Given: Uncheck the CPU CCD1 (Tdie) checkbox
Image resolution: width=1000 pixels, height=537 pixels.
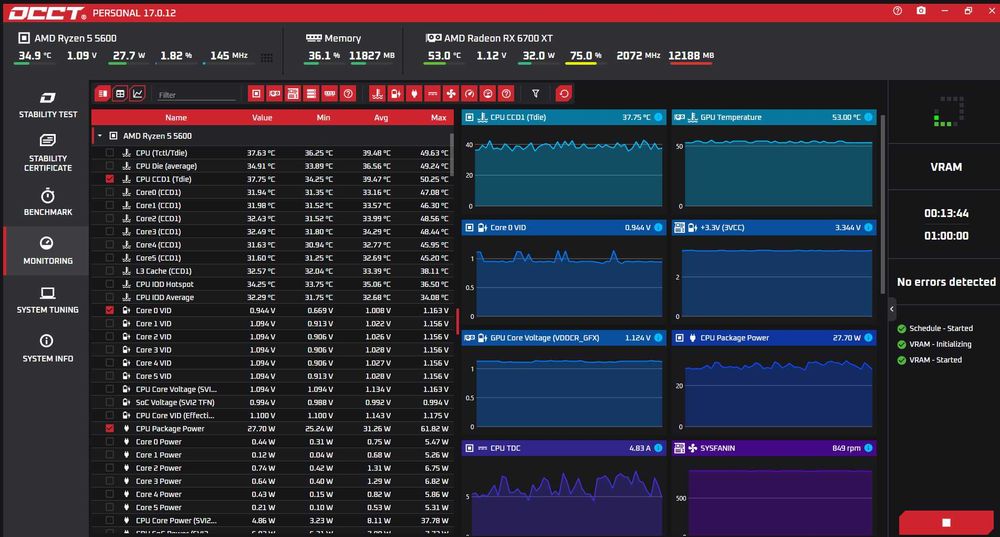Looking at the screenshot, I should point(110,179).
